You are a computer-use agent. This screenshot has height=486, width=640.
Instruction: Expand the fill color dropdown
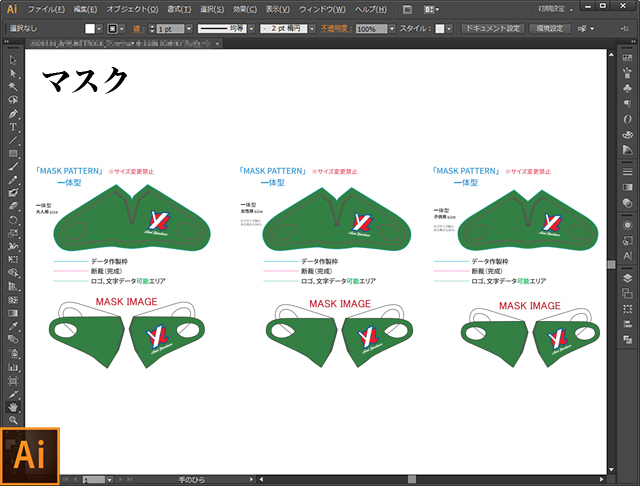click(x=99, y=29)
